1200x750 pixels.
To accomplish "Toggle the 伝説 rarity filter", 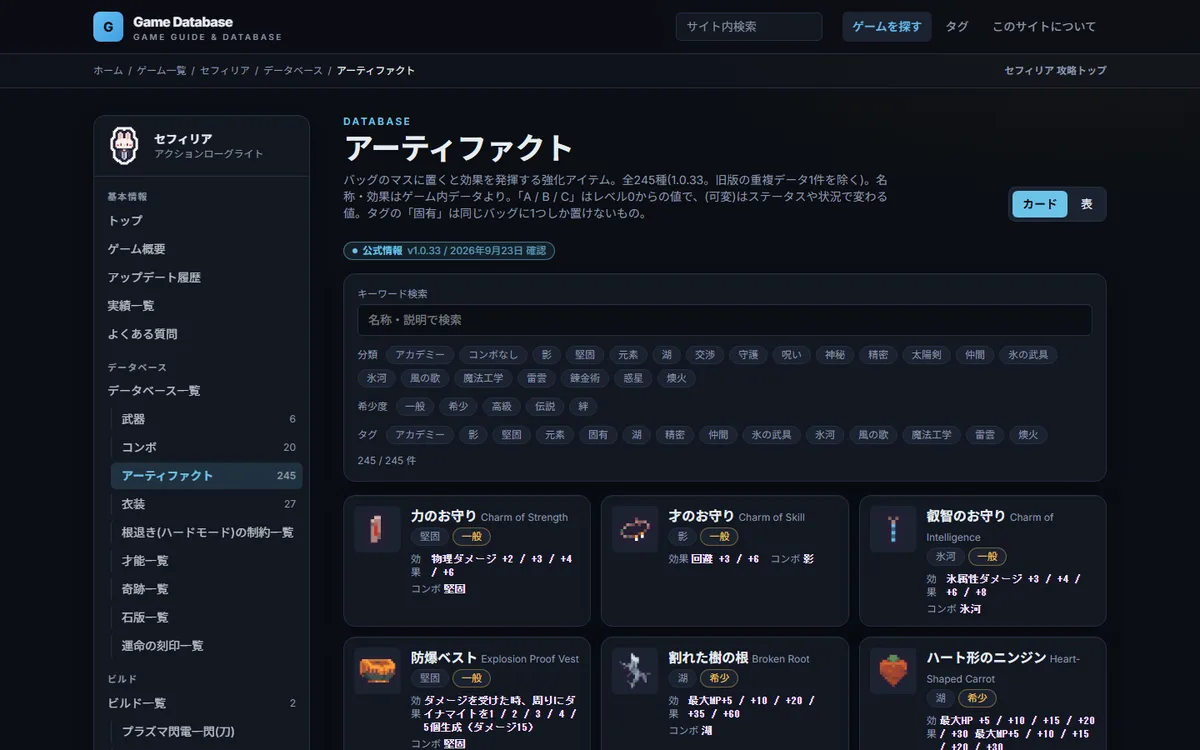I will pyautogui.click(x=545, y=407).
